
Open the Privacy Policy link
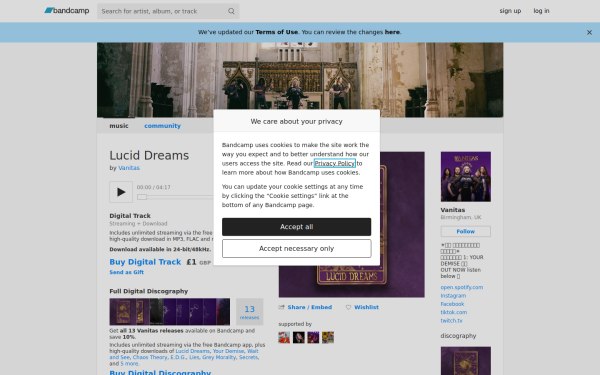pyautogui.click(x=334, y=163)
